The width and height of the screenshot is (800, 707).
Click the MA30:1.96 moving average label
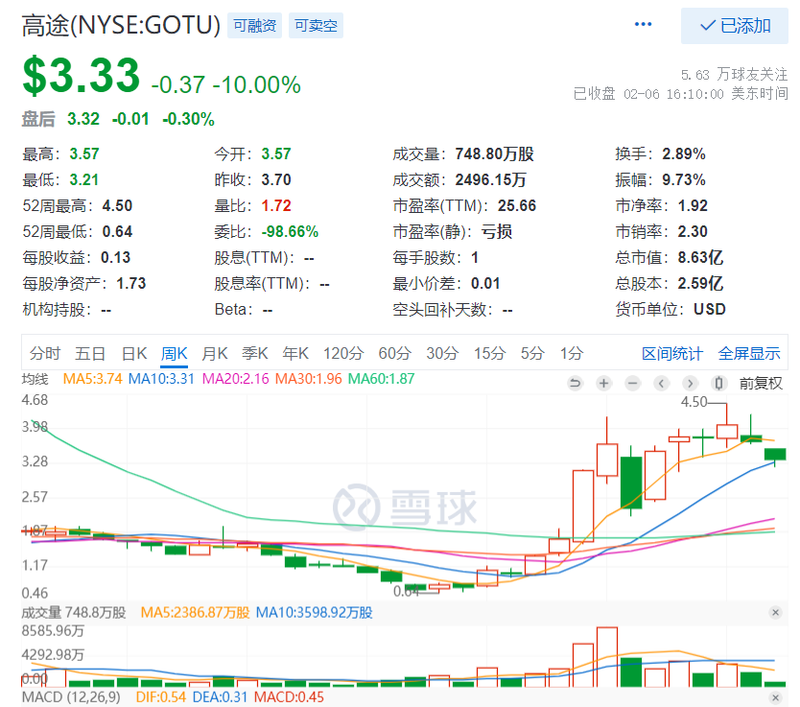[x=308, y=379]
